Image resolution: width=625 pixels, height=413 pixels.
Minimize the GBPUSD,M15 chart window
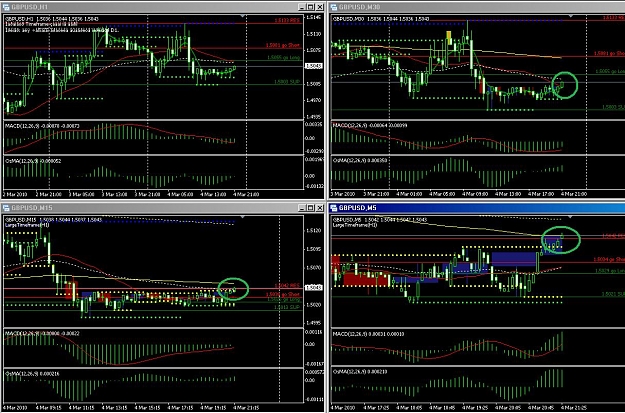point(302,208)
